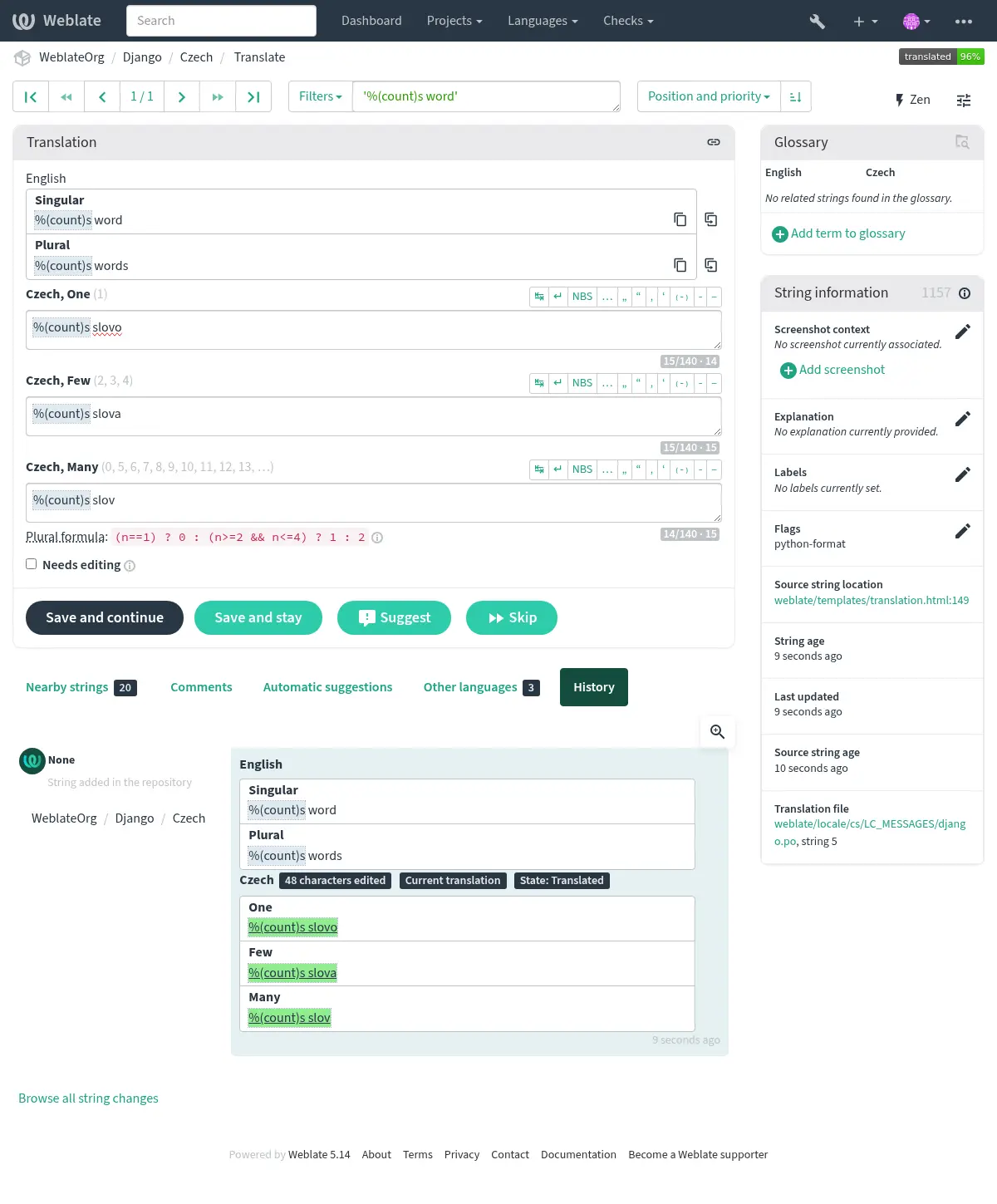Edit Labels with pencil icon
The height and width of the screenshot is (1204, 997).
(x=963, y=474)
